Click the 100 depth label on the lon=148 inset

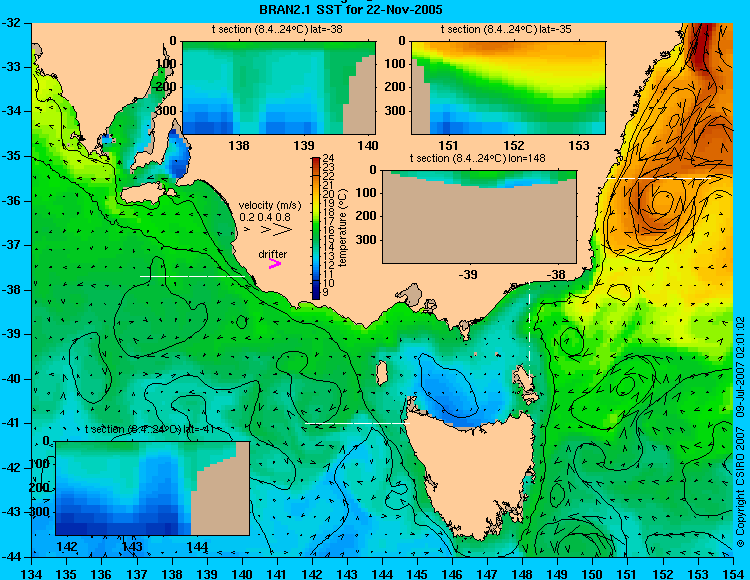366,193
